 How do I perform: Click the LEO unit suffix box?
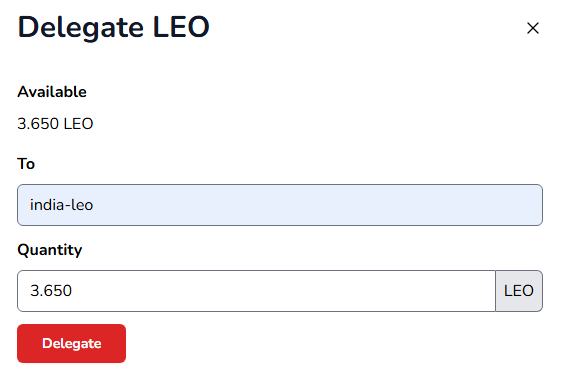pyautogui.click(x=519, y=291)
